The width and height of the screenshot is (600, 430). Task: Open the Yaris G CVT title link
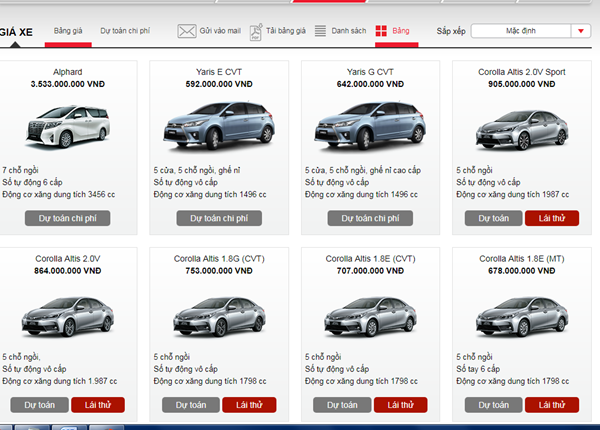[x=370, y=73]
